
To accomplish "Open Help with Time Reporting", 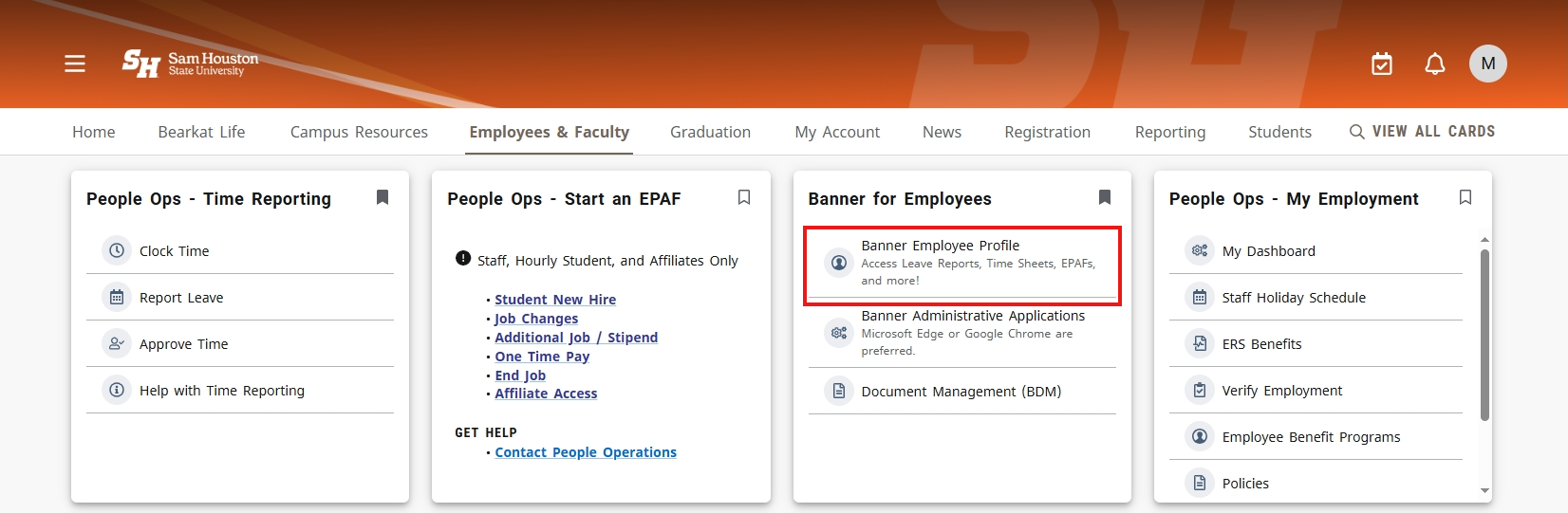I will pos(240,391).
